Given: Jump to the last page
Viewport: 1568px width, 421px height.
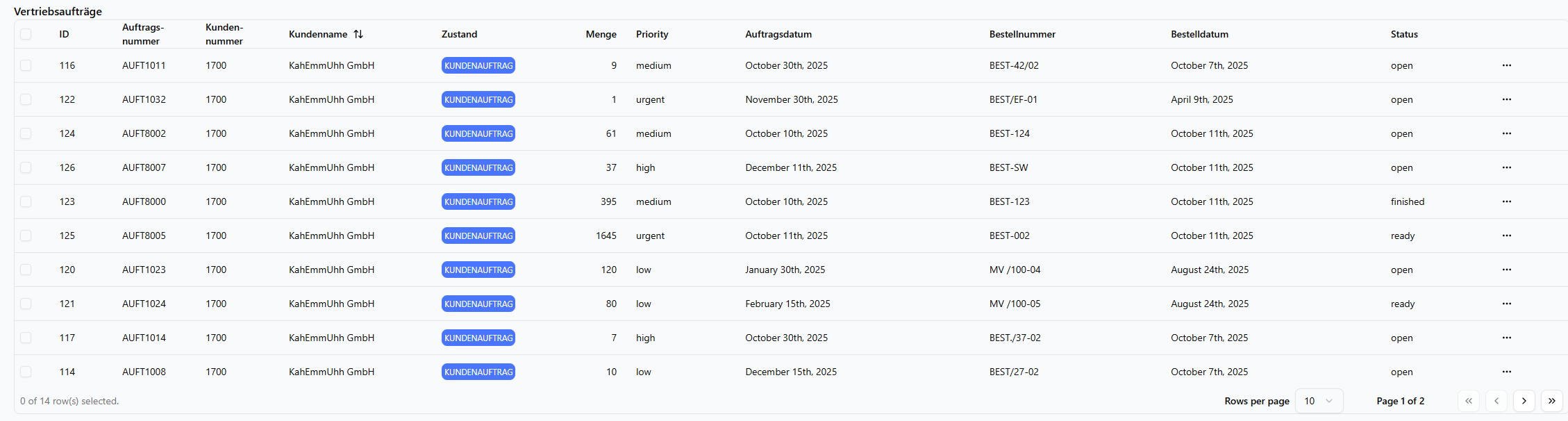Looking at the screenshot, I should click(x=1551, y=401).
